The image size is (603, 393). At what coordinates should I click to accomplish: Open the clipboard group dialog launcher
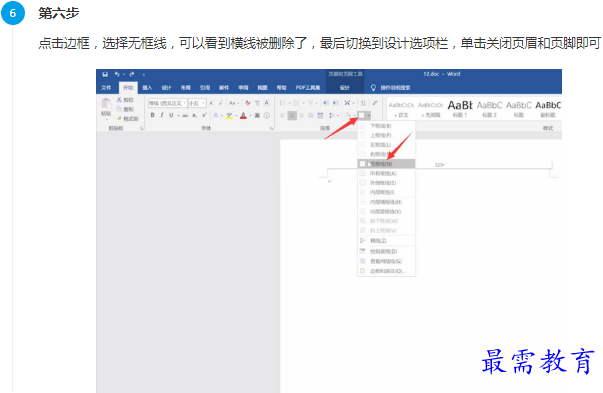(142, 128)
